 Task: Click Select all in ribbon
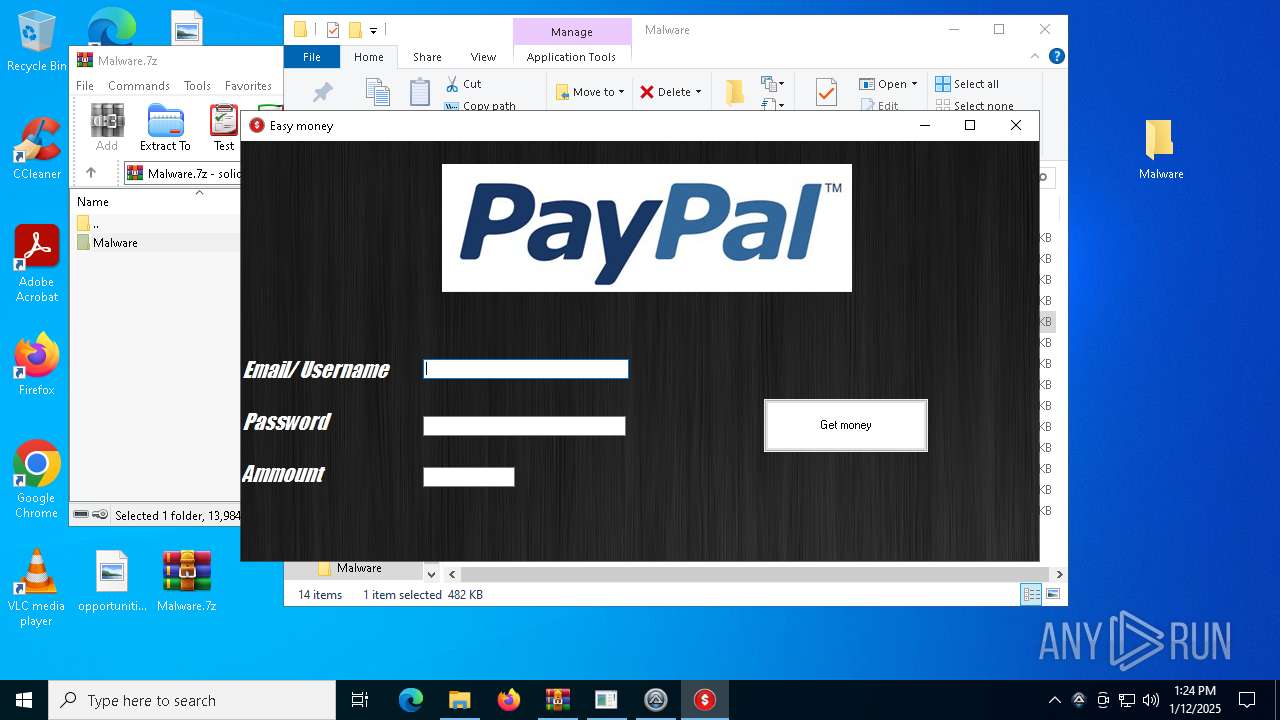coord(967,84)
